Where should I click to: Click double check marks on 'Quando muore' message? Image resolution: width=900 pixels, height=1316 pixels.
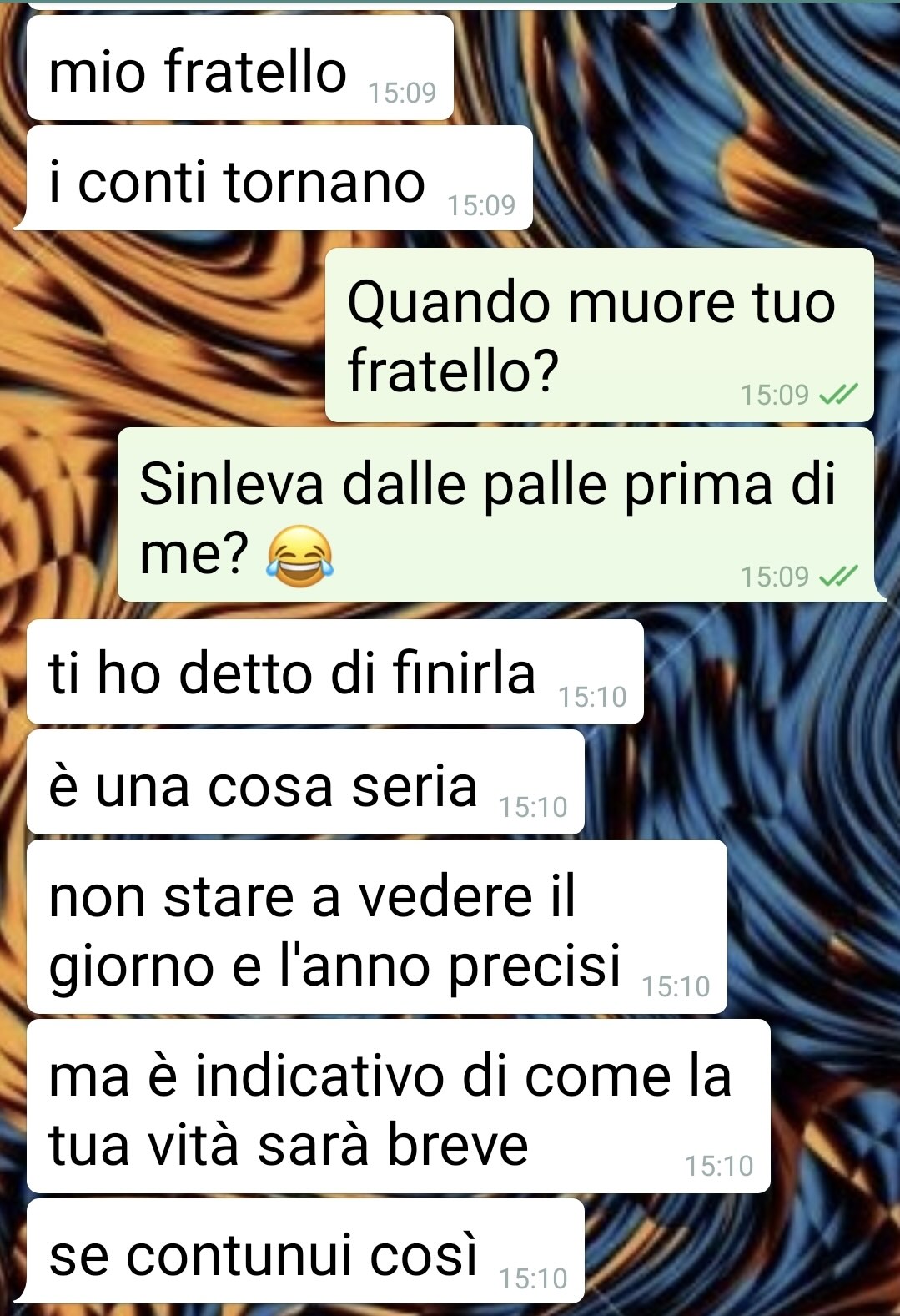(x=838, y=394)
